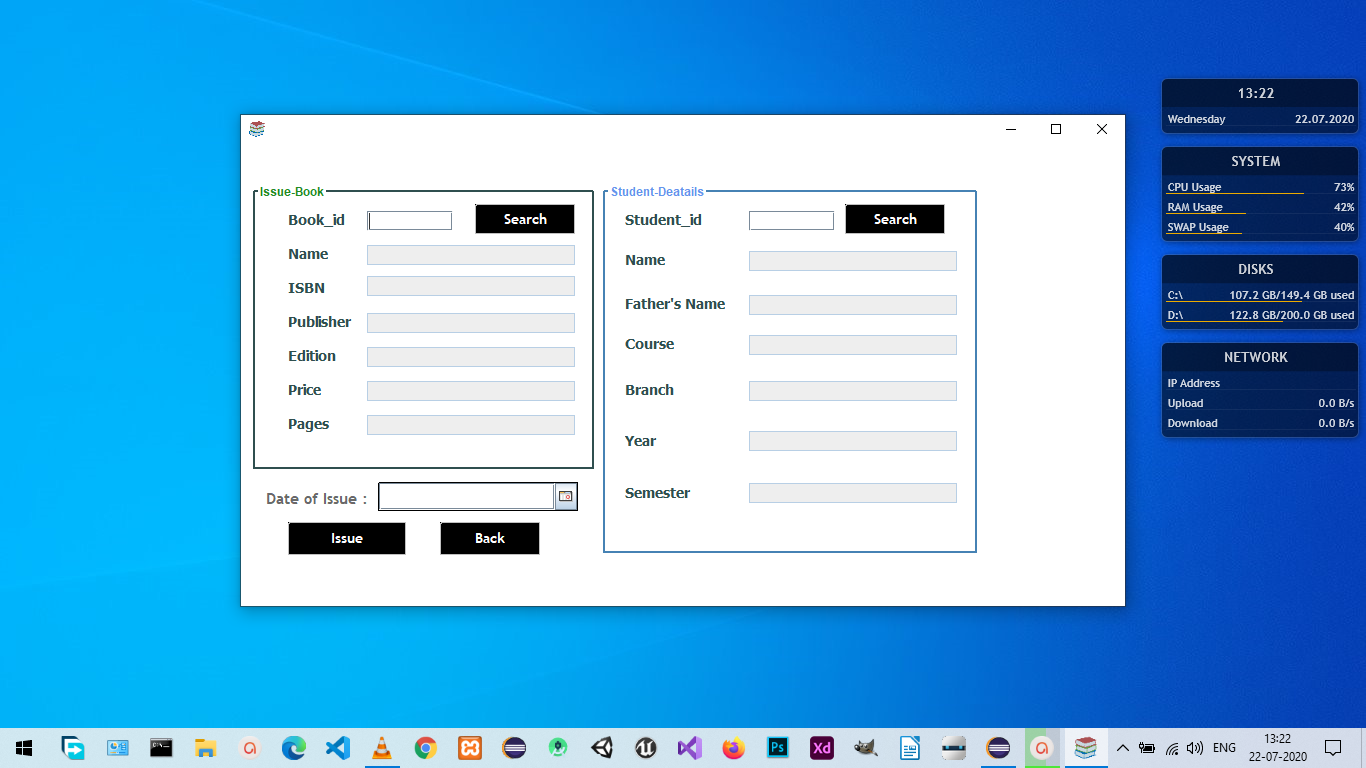Maximize the Issue Book window

[x=1056, y=129]
